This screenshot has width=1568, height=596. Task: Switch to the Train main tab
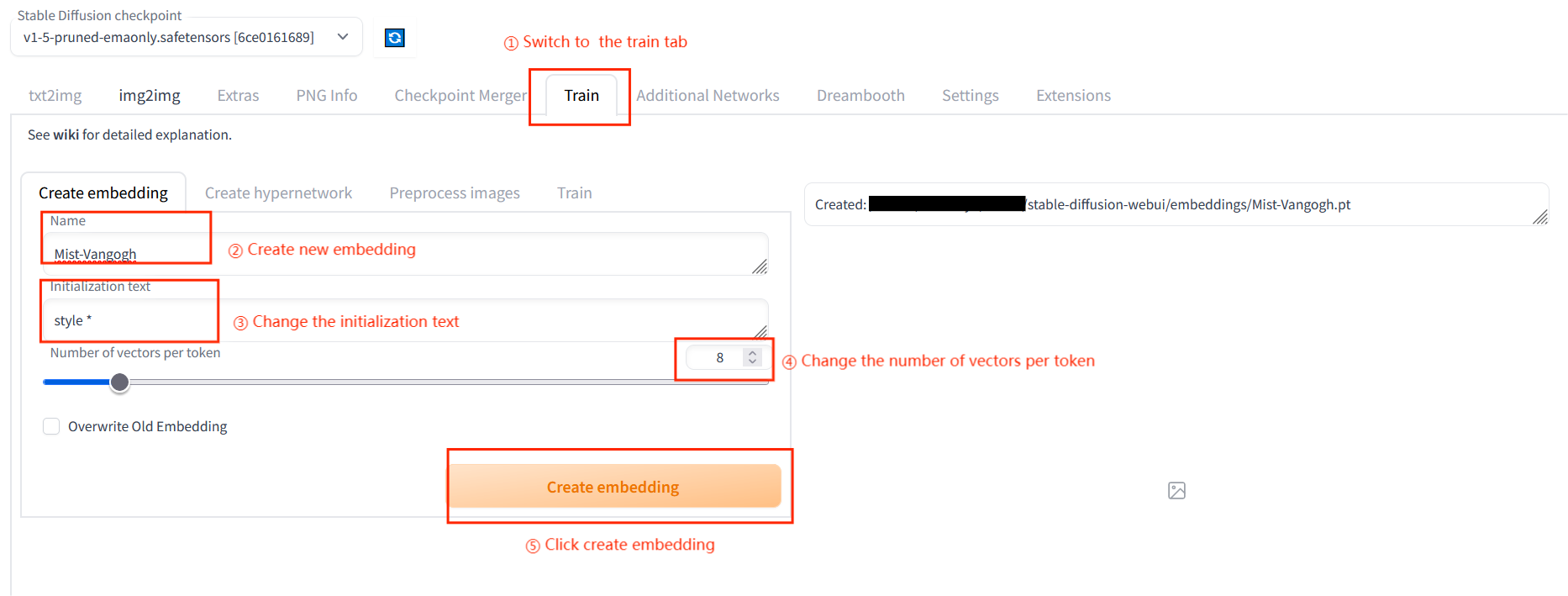pos(581,96)
